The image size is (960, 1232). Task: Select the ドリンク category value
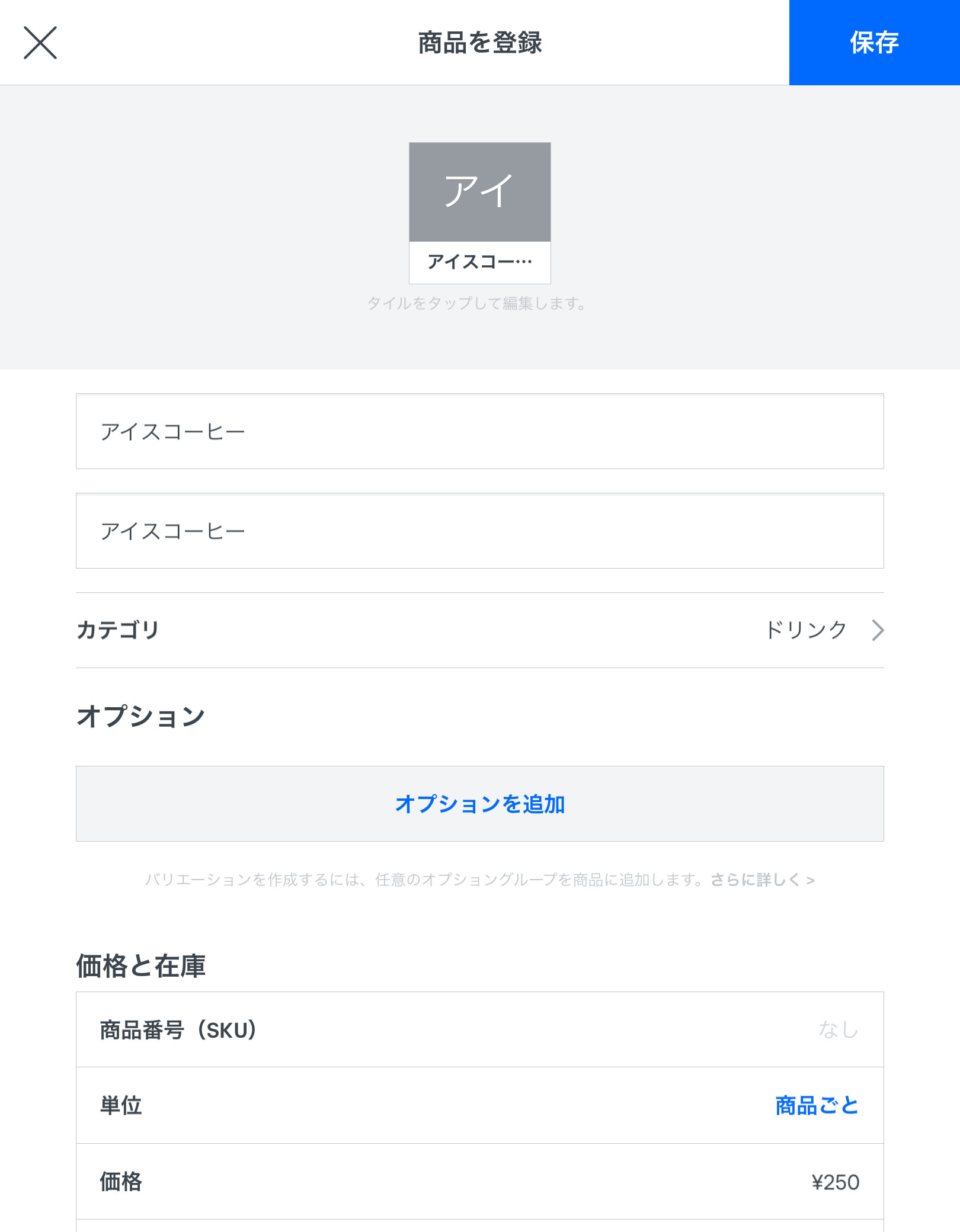(x=808, y=630)
